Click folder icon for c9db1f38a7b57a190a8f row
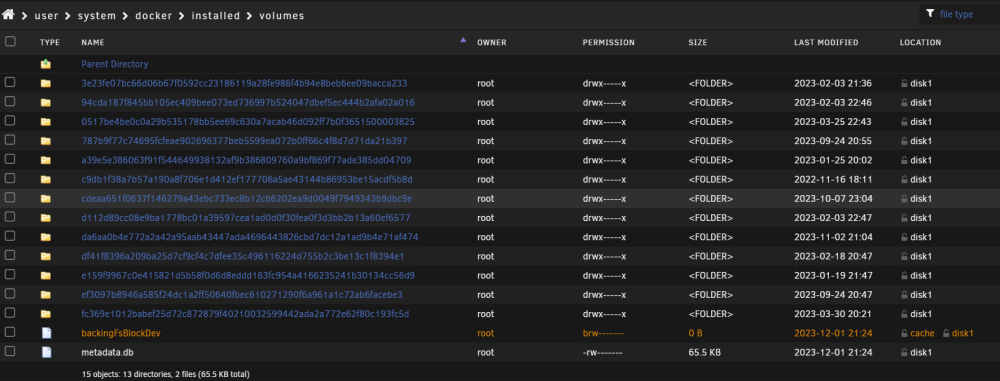 (x=45, y=179)
